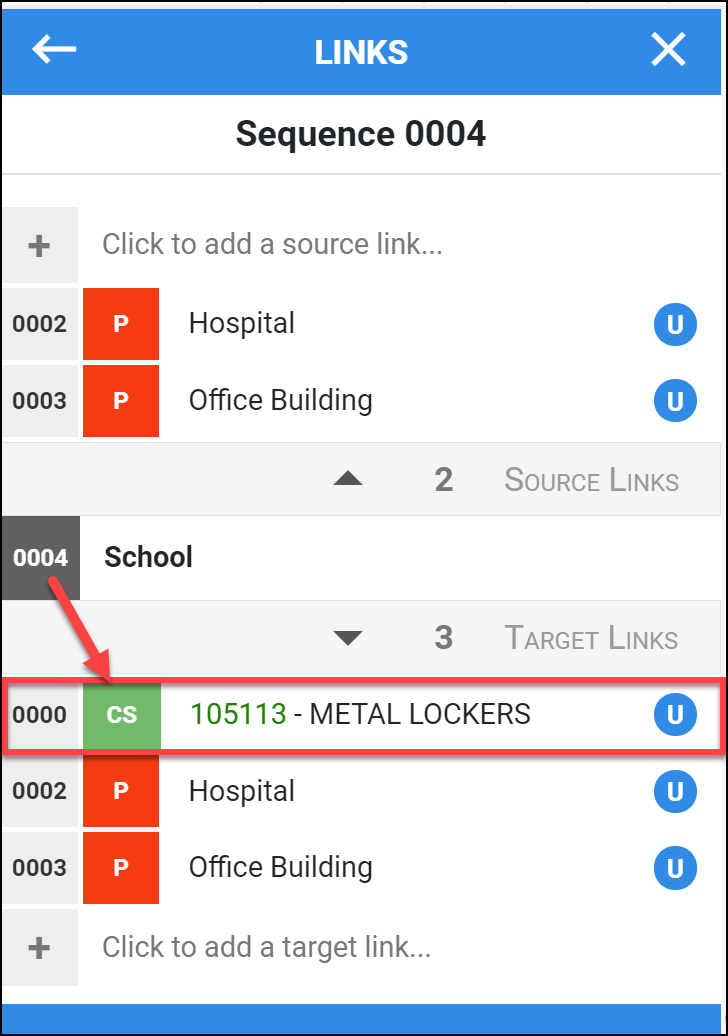Click U icon on target Hospital row

pos(675,792)
